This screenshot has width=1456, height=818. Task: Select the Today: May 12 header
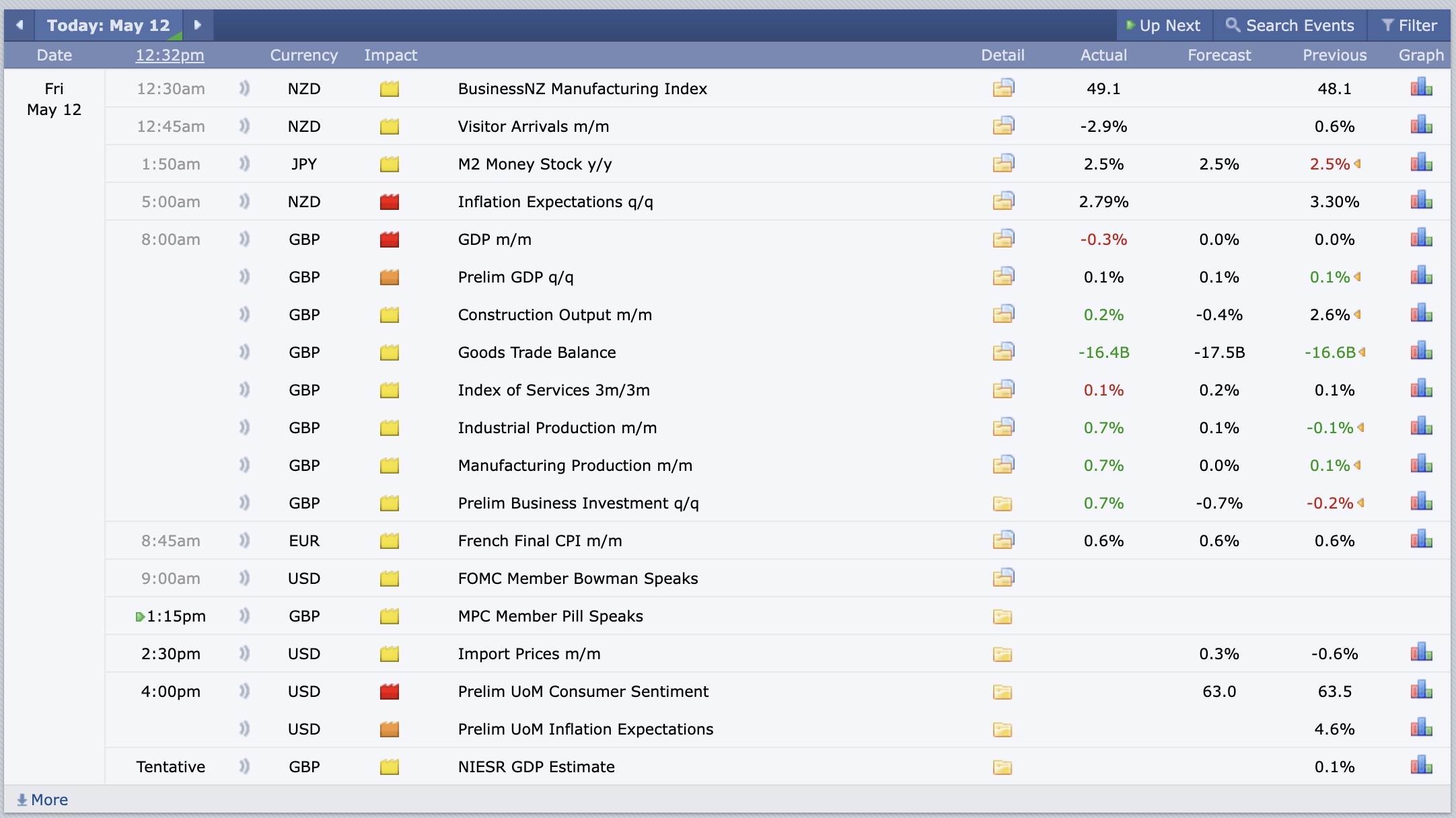[x=108, y=25]
